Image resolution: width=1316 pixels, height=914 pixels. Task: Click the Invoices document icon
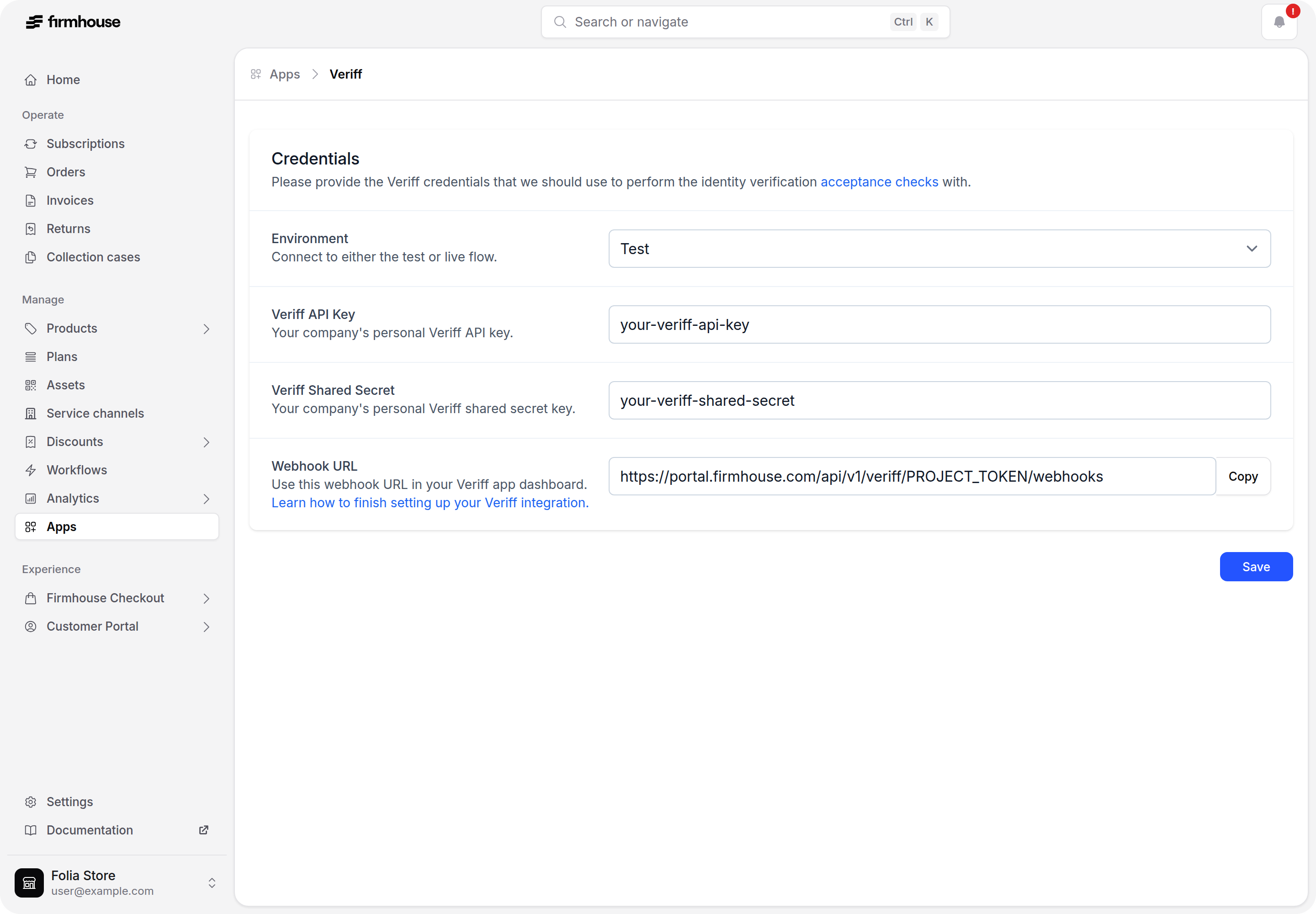tap(31, 201)
